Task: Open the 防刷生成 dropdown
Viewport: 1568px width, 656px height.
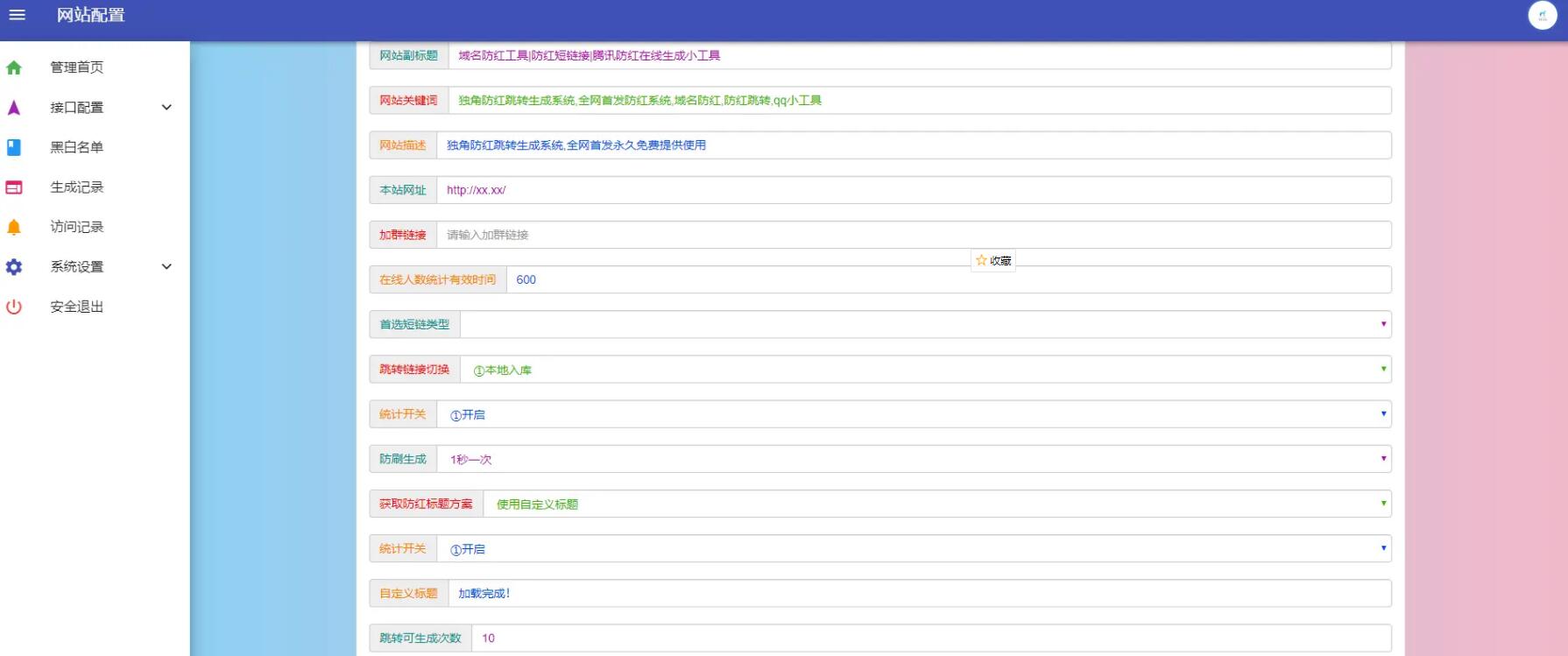Action: [914, 459]
